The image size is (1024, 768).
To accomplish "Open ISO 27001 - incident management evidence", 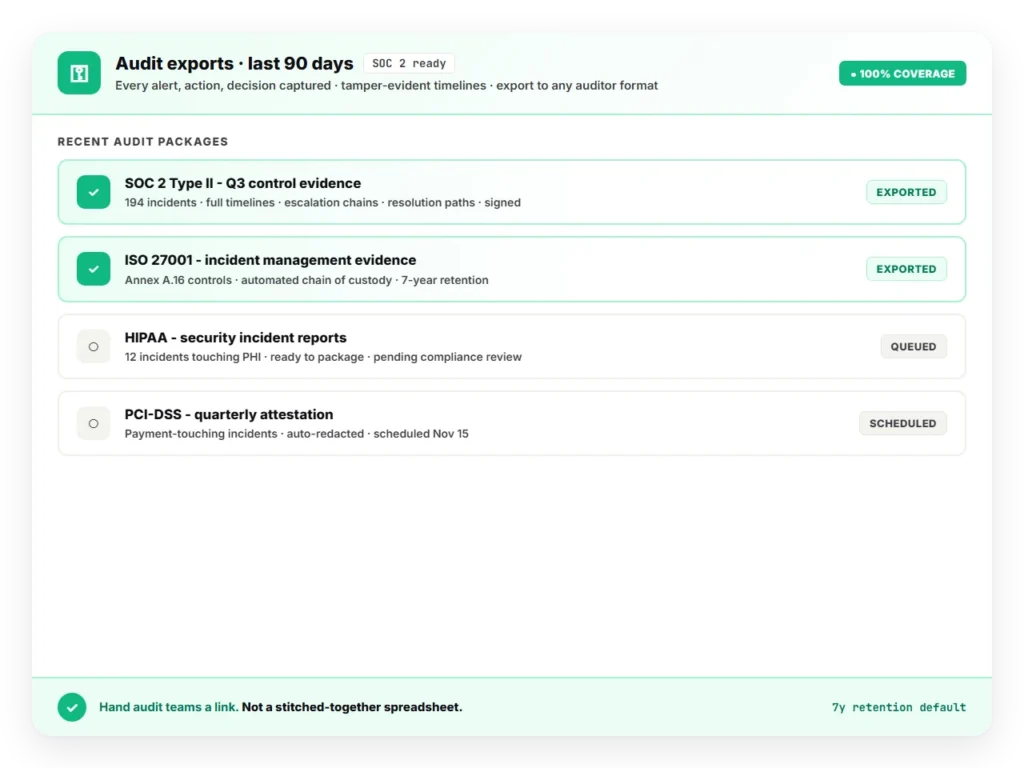I will (270, 260).
